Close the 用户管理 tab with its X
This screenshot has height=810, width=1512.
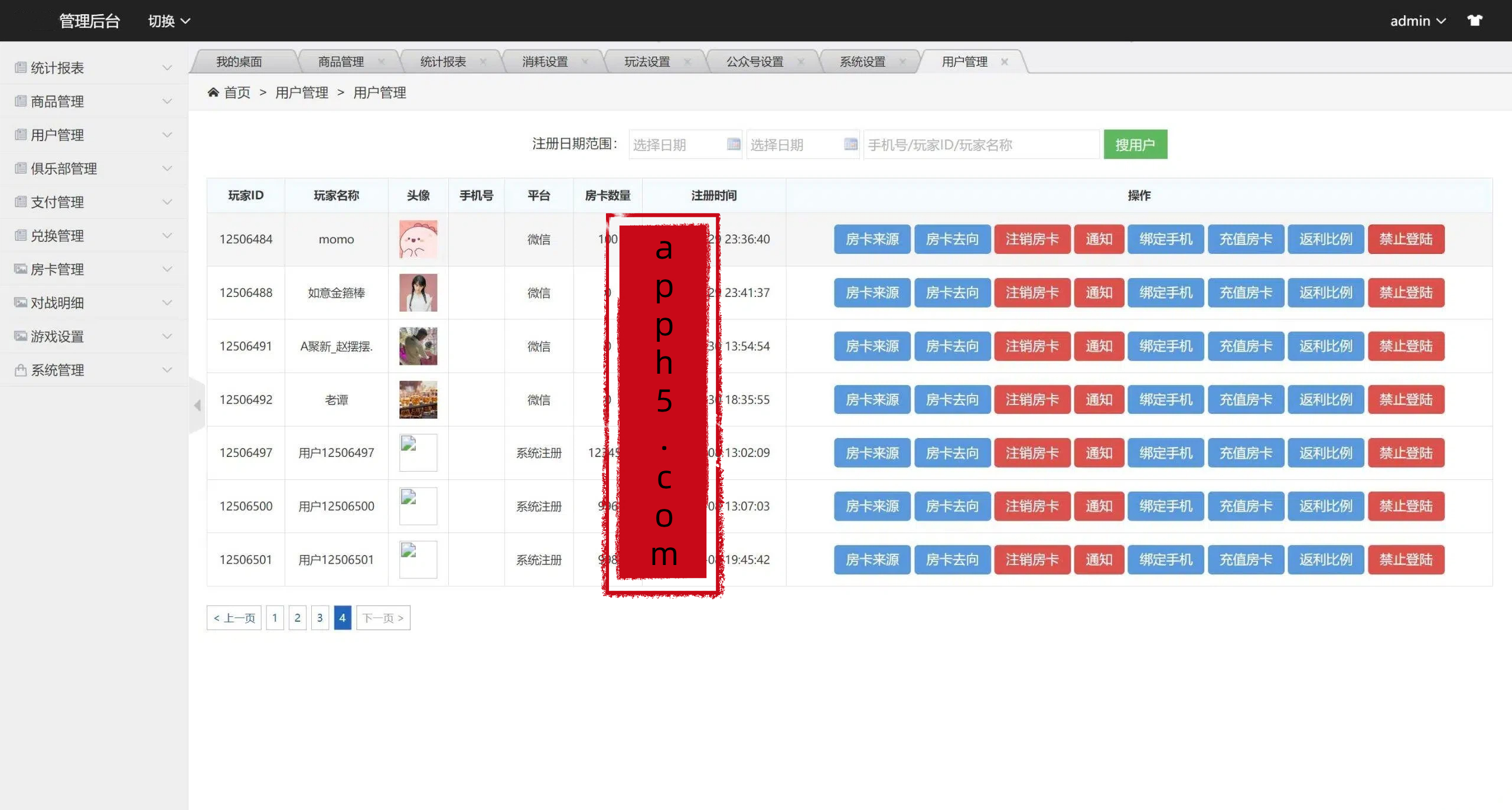[1004, 61]
